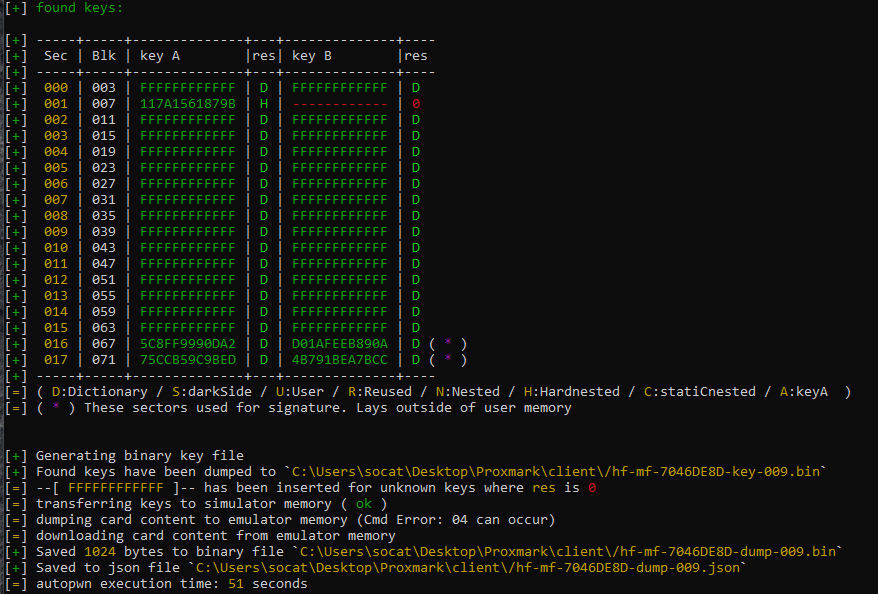Click sector number 008
This screenshot has height=594, width=878.
[x=56, y=216]
